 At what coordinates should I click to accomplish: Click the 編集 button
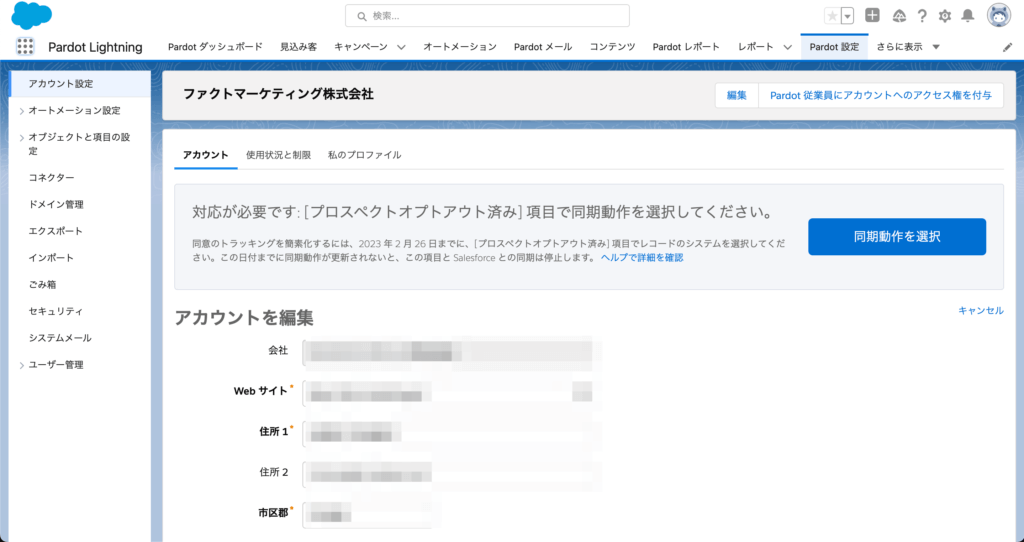coord(737,95)
